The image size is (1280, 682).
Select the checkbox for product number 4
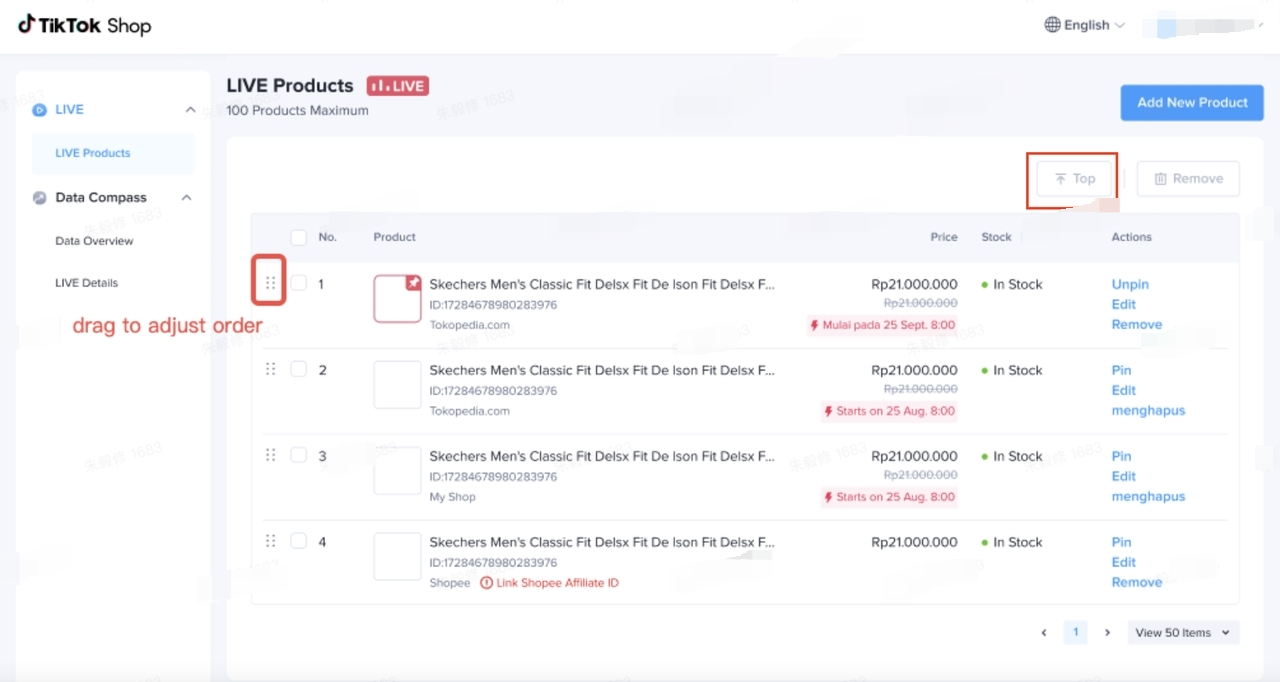298,541
